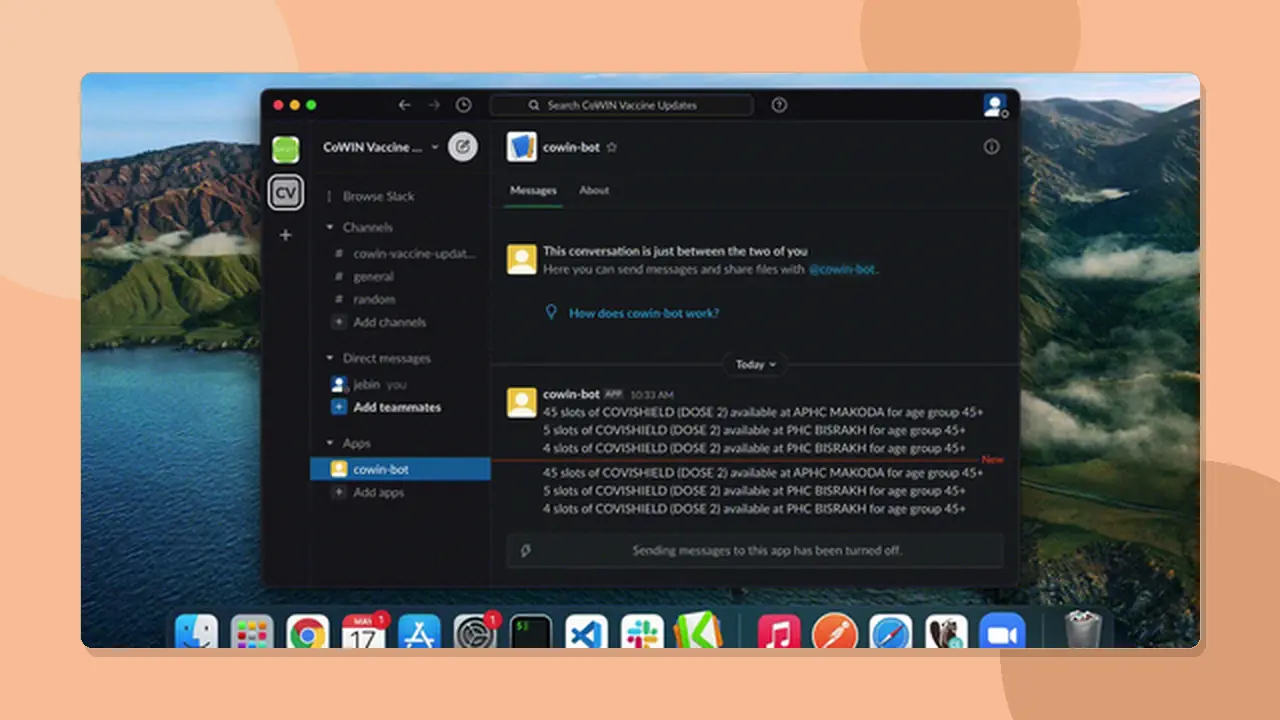Open the Today date dropdown
Screen dimensions: 1280x720
754,364
